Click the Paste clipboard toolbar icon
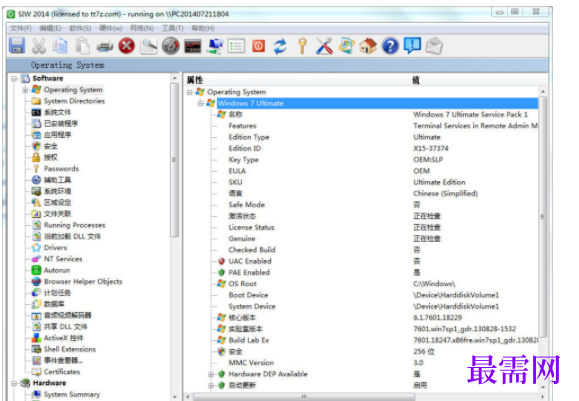Viewport: 579px width, 401px height. tap(83, 46)
